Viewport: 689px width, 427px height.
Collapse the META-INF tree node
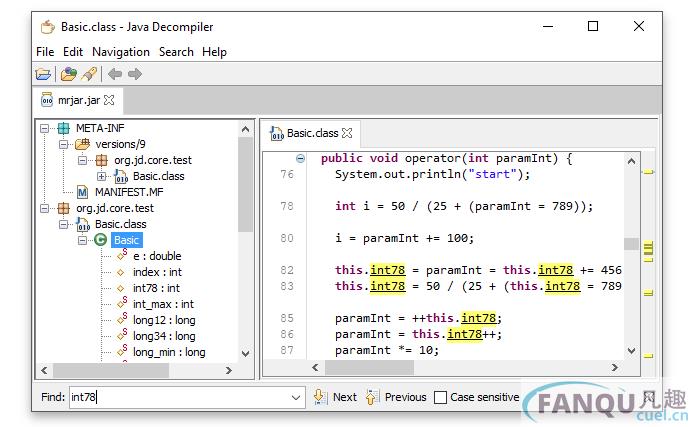[44, 128]
